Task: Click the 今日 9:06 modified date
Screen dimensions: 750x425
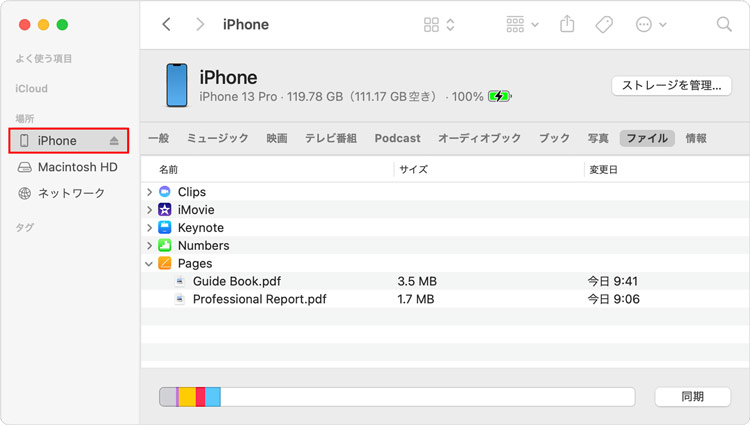Action: click(613, 299)
